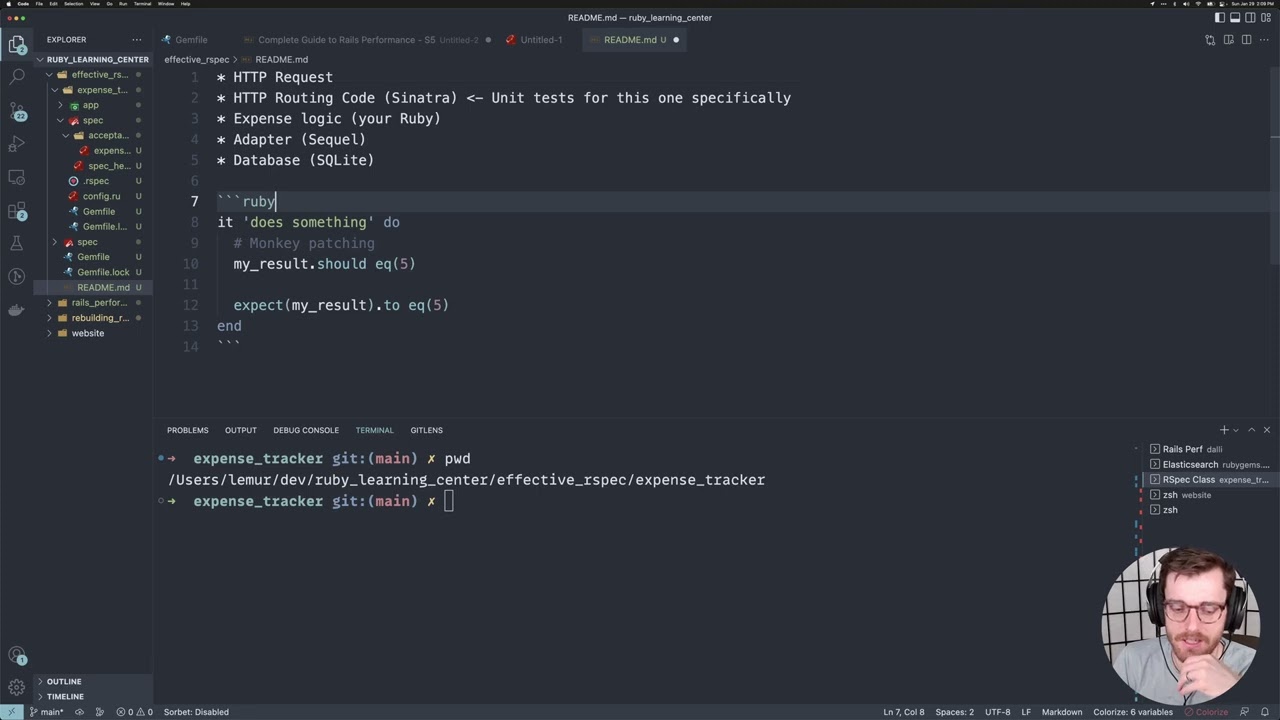1280x720 pixels.
Task: Open the Manage gear icon
Action: 16,688
